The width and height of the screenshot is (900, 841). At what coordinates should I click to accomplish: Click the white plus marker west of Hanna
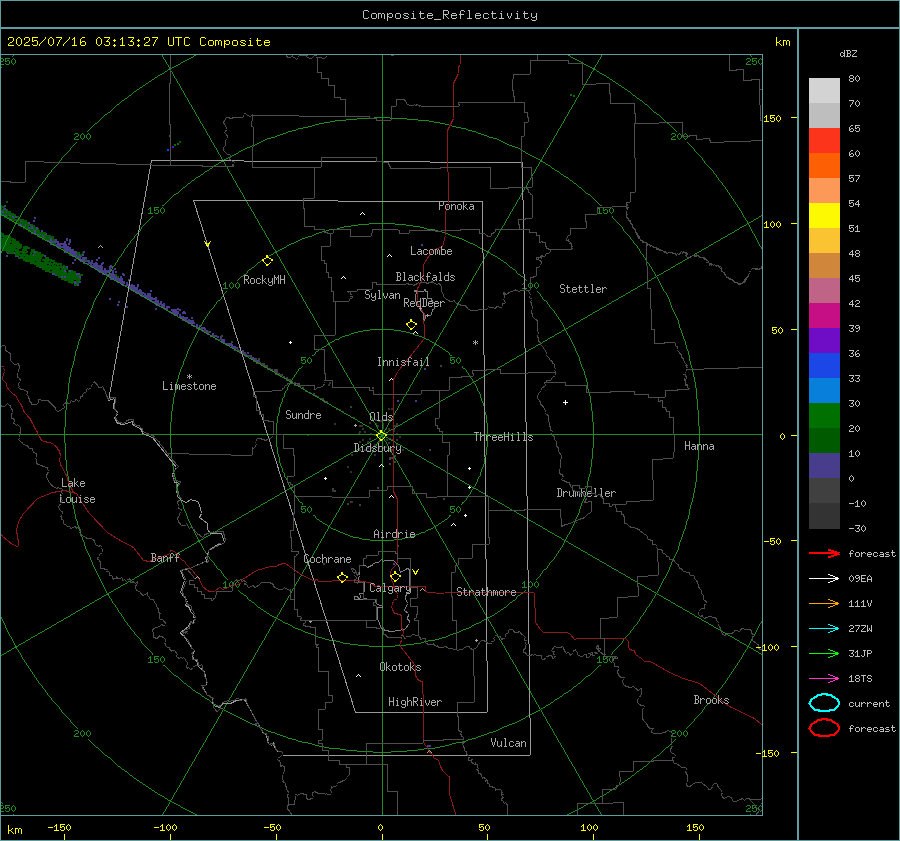click(565, 402)
